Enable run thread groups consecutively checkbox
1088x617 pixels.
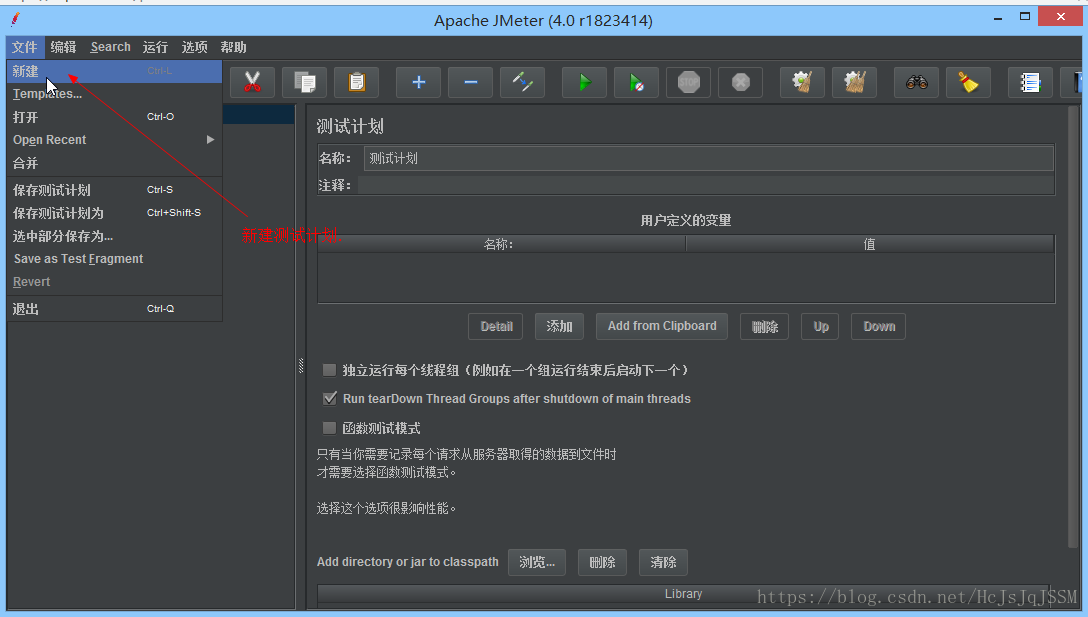330,370
